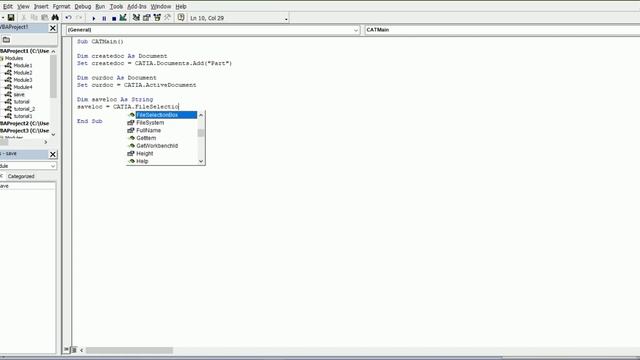Select the Modules folder node

13,58
